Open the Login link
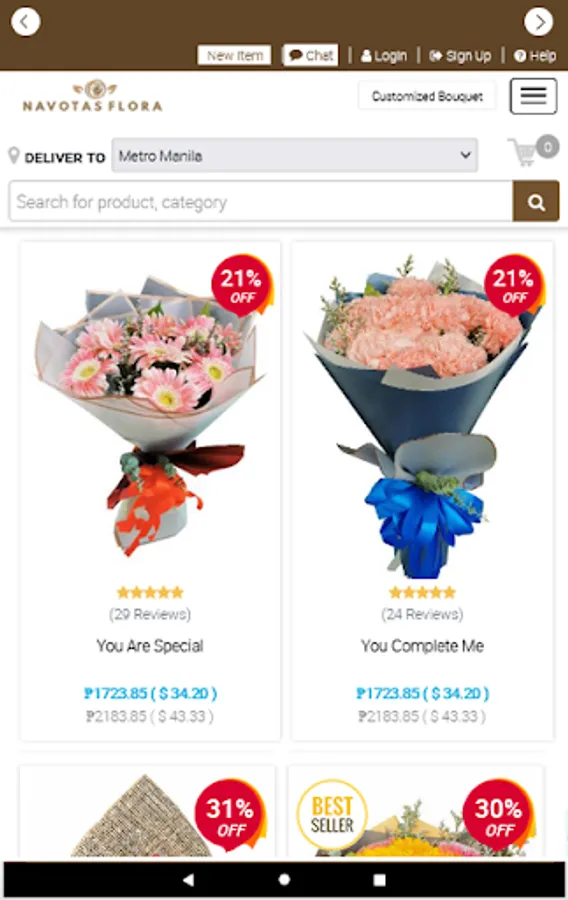 (384, 56)
